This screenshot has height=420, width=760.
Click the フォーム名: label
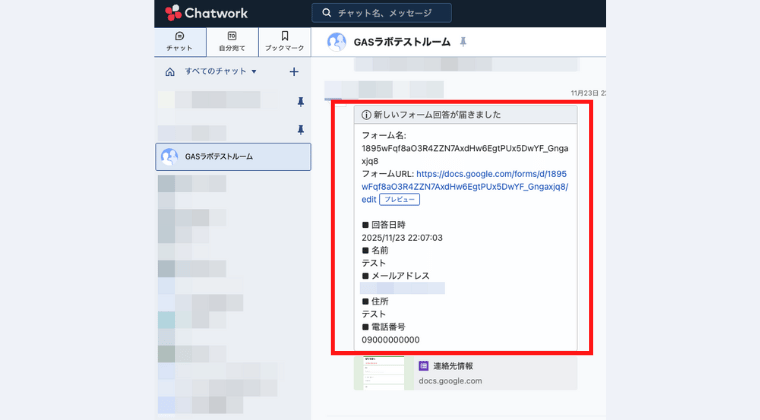384,136
